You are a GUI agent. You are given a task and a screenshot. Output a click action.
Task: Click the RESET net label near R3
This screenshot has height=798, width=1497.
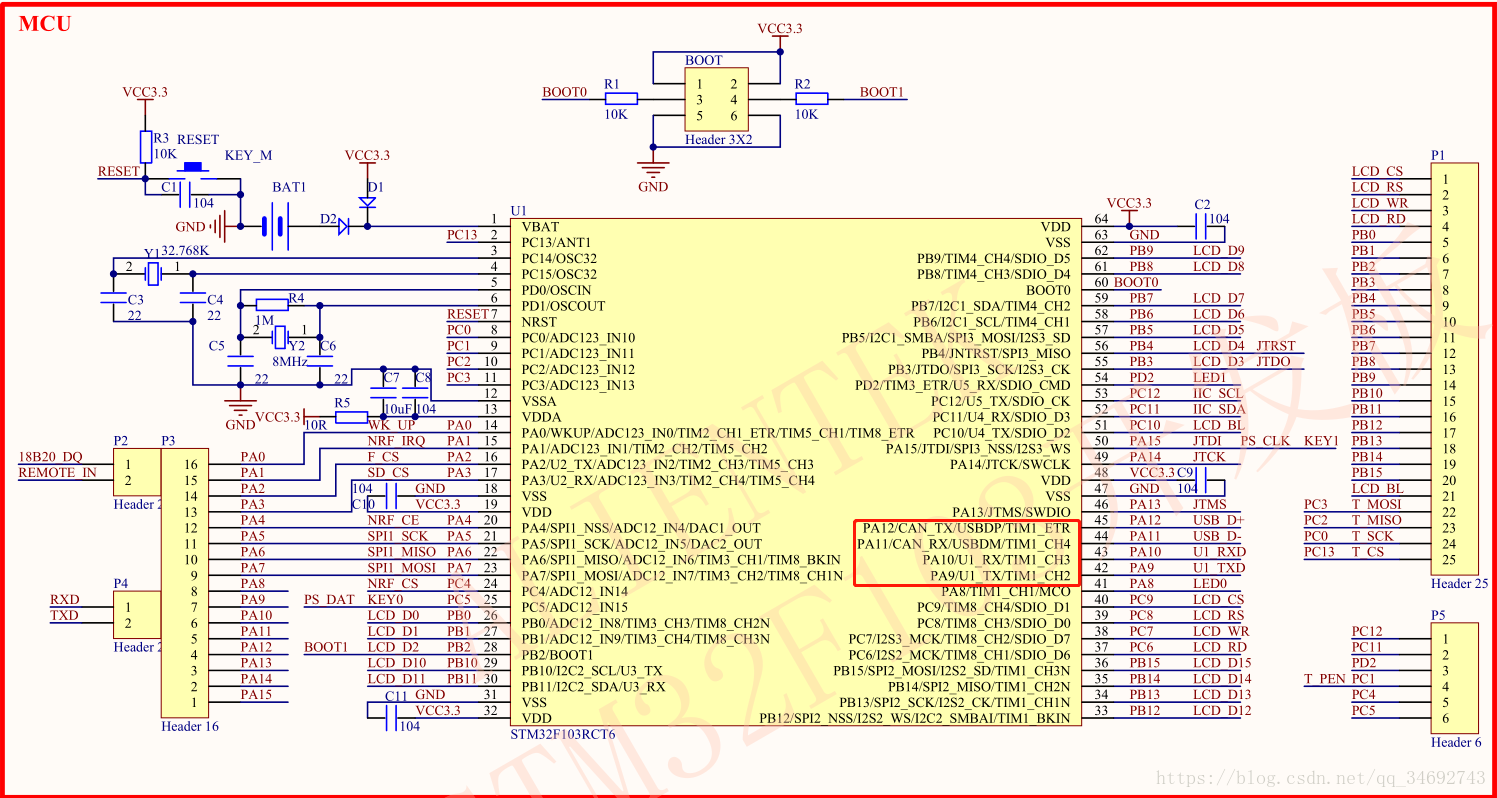point(117,171)
